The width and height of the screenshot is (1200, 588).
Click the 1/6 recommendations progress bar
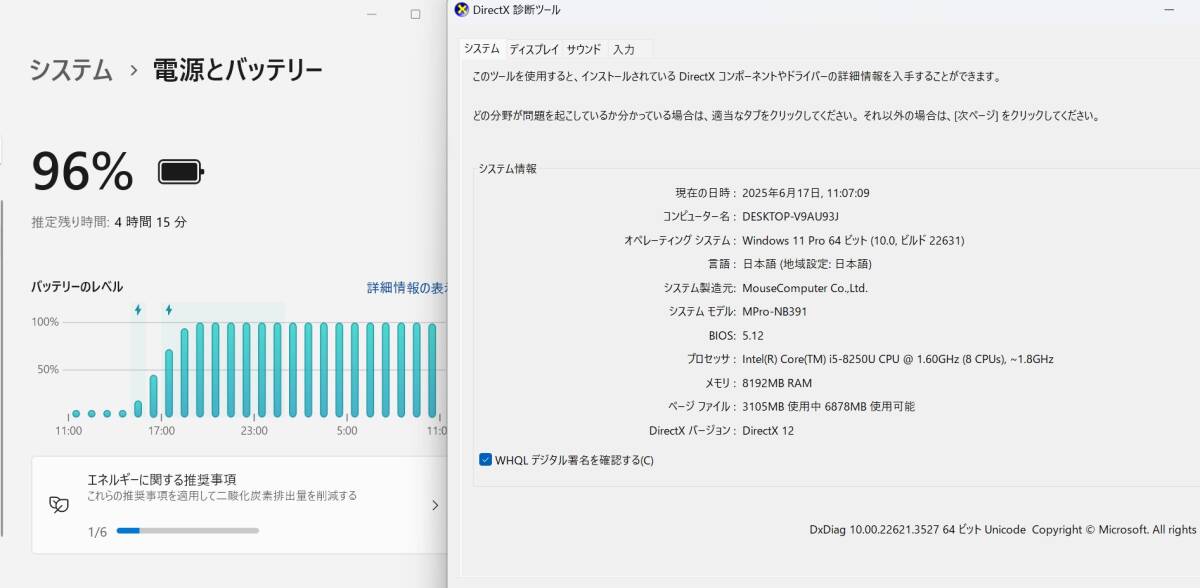coord(188,531)
